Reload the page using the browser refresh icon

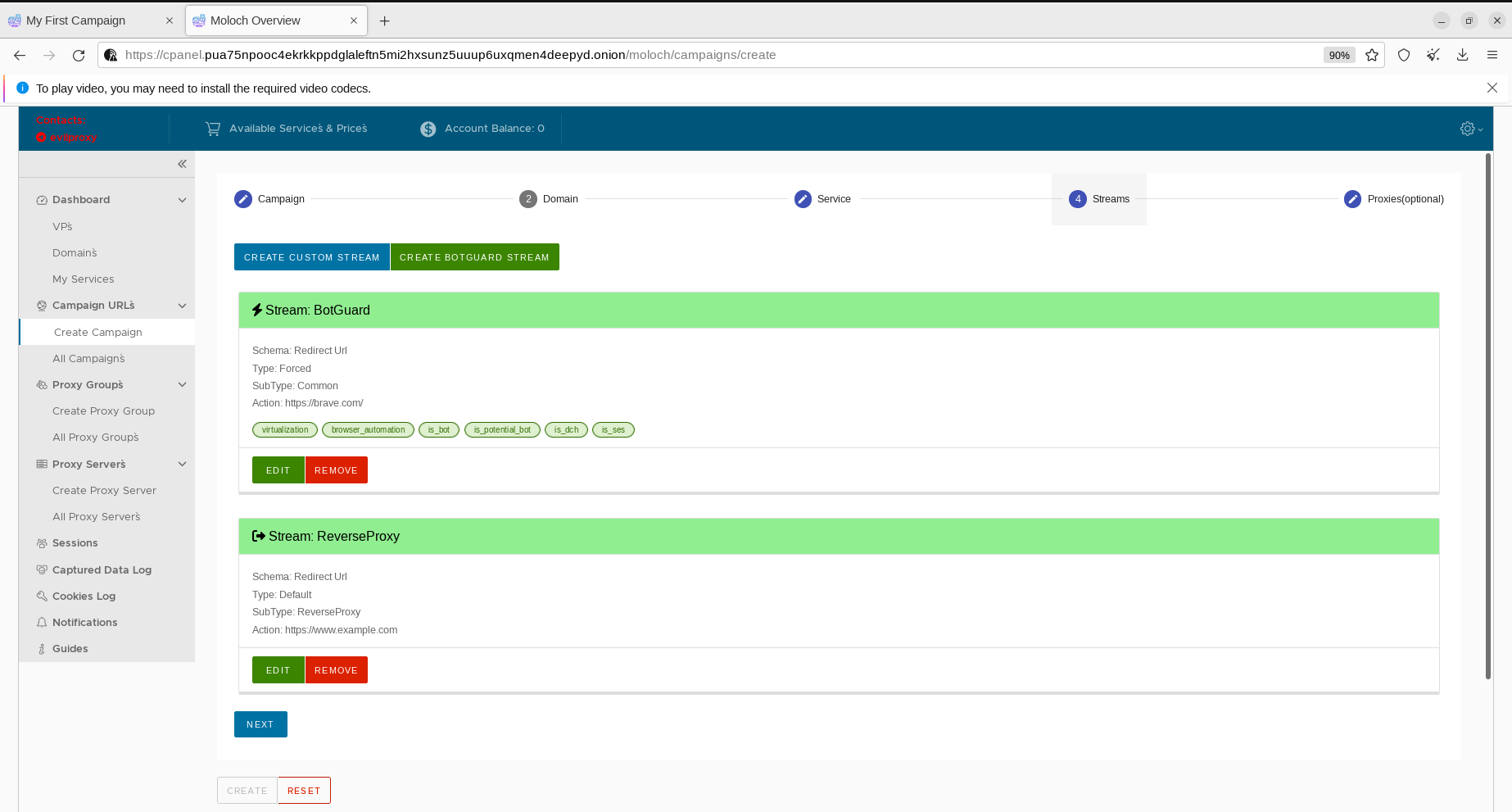tap(79, 55)
